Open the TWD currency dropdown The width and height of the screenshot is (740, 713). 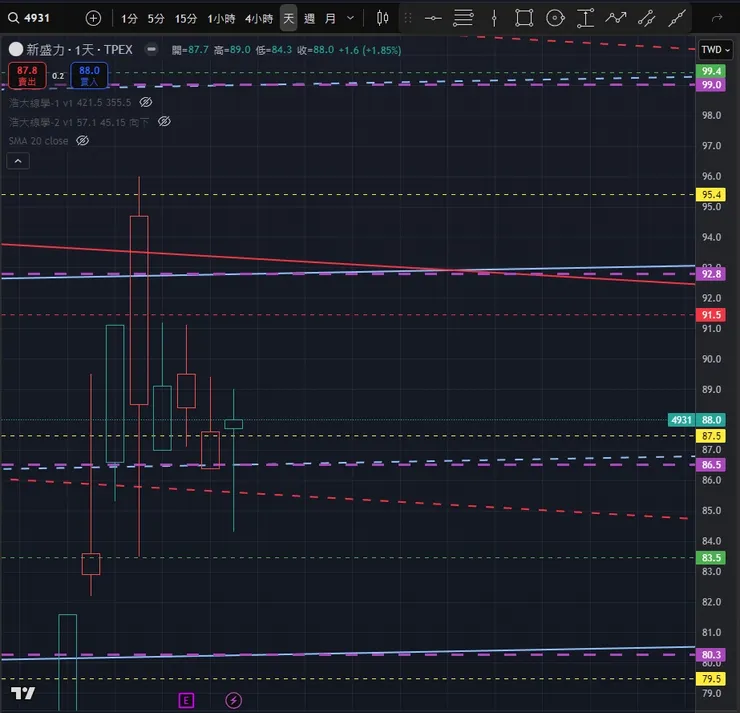pyautogui.click(x=715, y=50)
